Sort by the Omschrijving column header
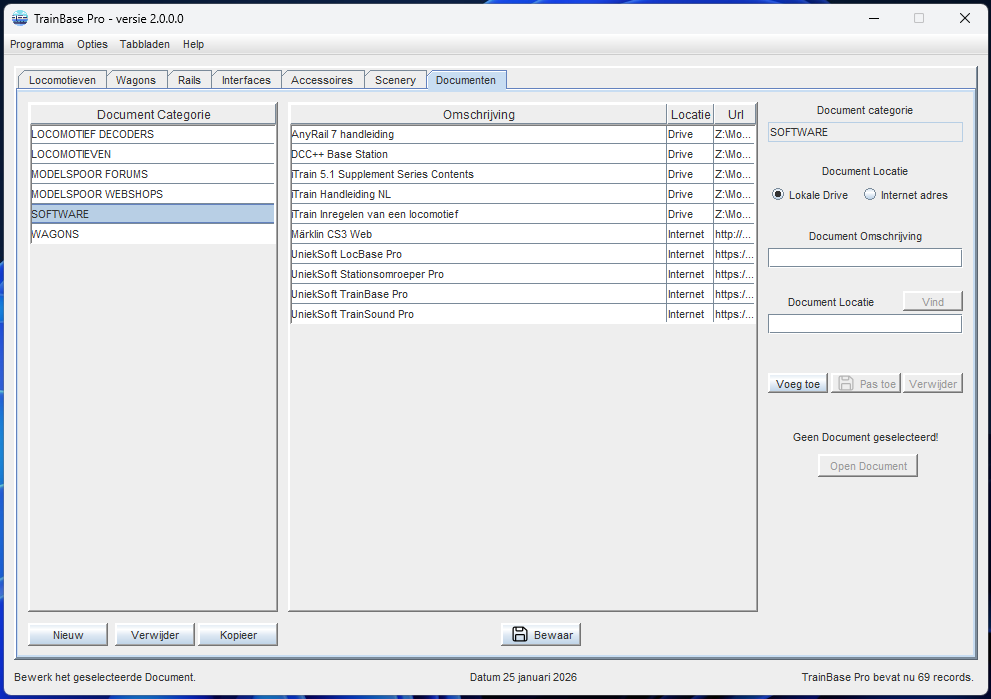 tap(478, 114)
